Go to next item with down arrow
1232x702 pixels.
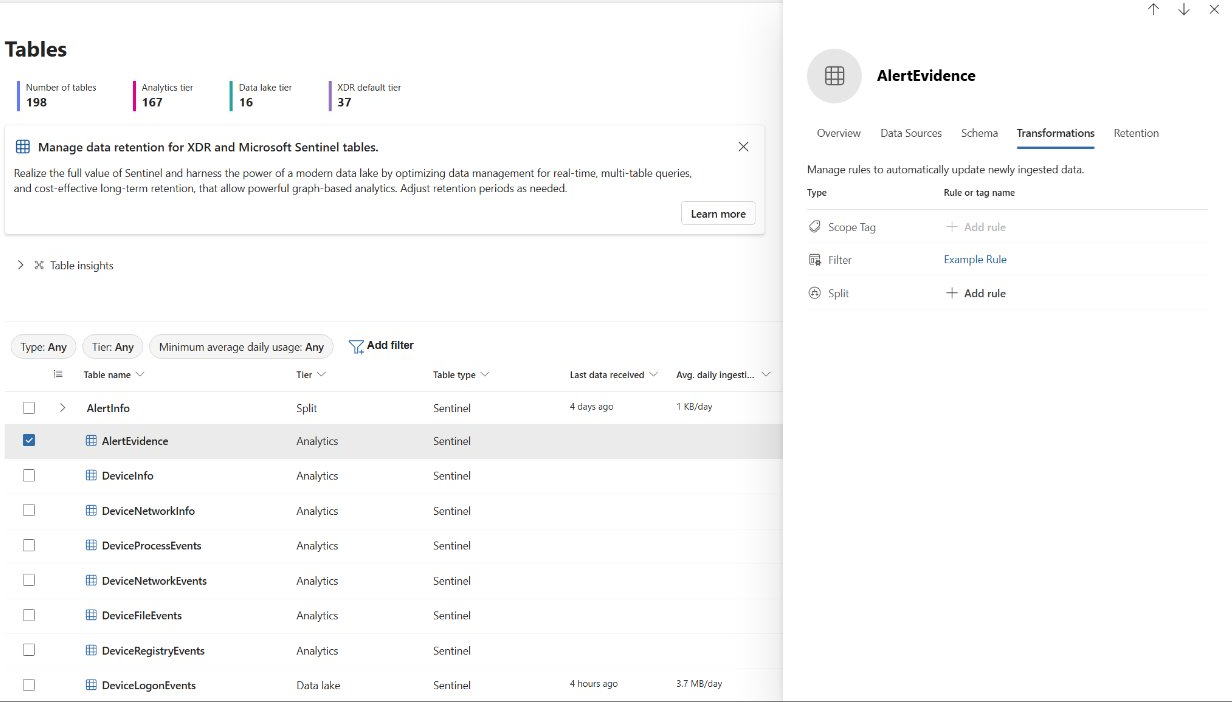[x=1184, y=9]
